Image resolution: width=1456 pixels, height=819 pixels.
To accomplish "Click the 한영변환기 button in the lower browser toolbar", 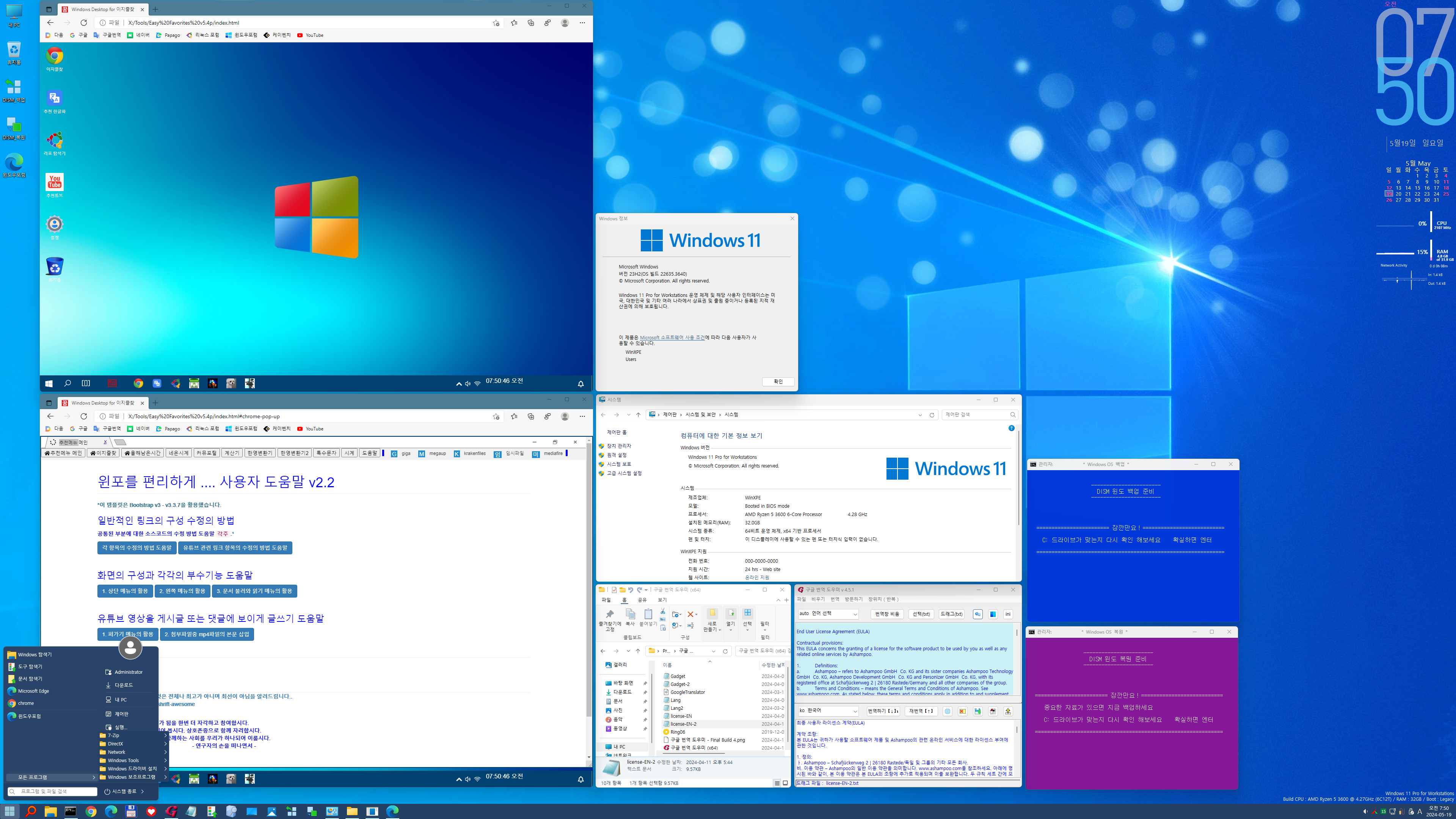I will (x=260, y=453).
